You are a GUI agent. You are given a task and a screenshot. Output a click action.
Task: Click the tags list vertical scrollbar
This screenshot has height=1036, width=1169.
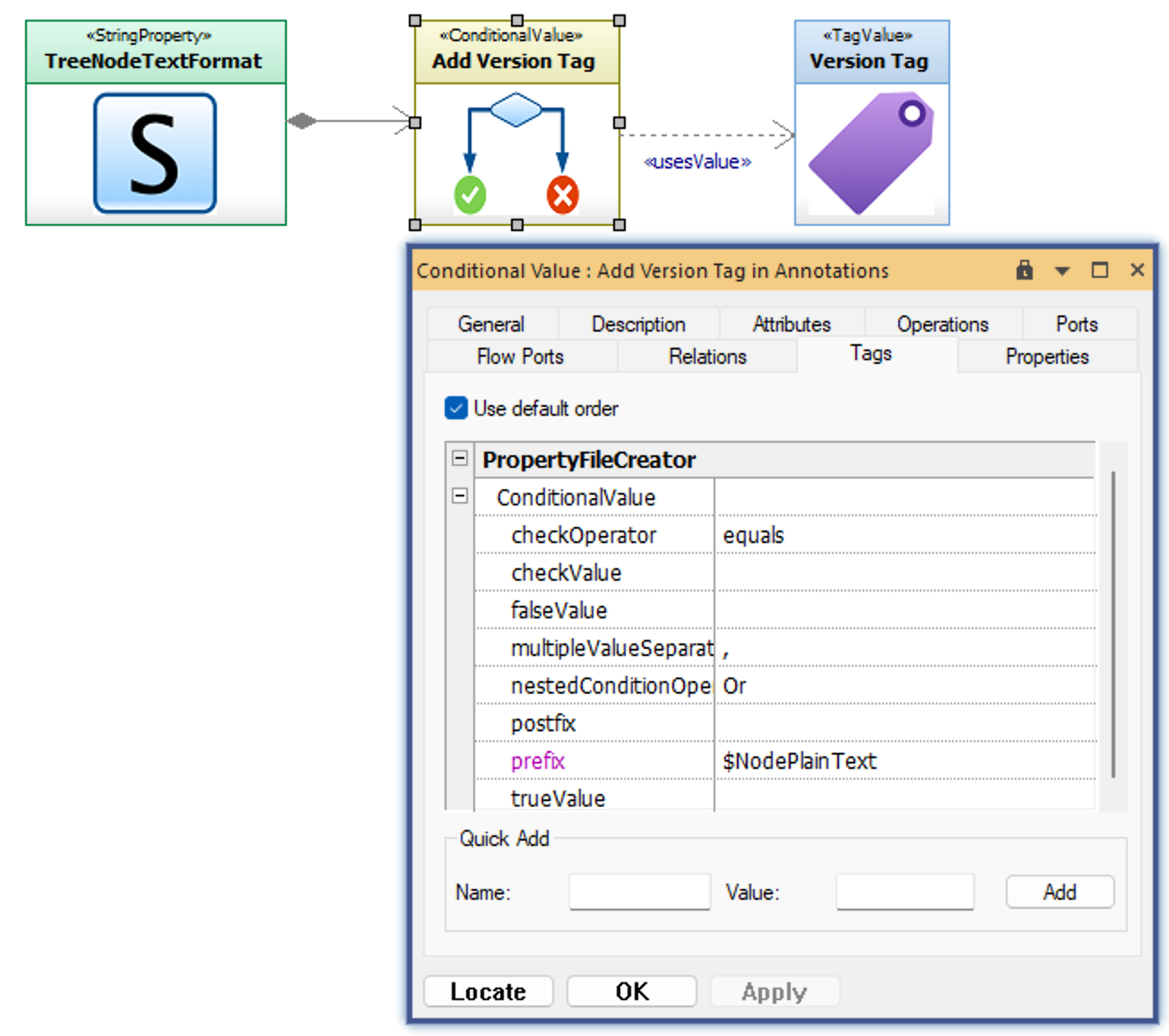(1113, 625)
